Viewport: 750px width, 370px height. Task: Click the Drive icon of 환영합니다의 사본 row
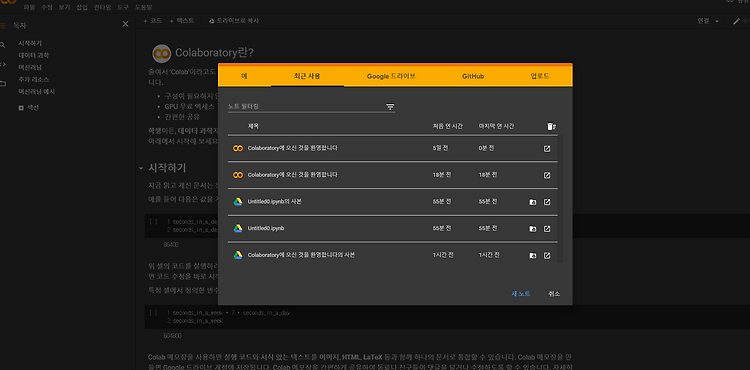click(x=238, y=255)
